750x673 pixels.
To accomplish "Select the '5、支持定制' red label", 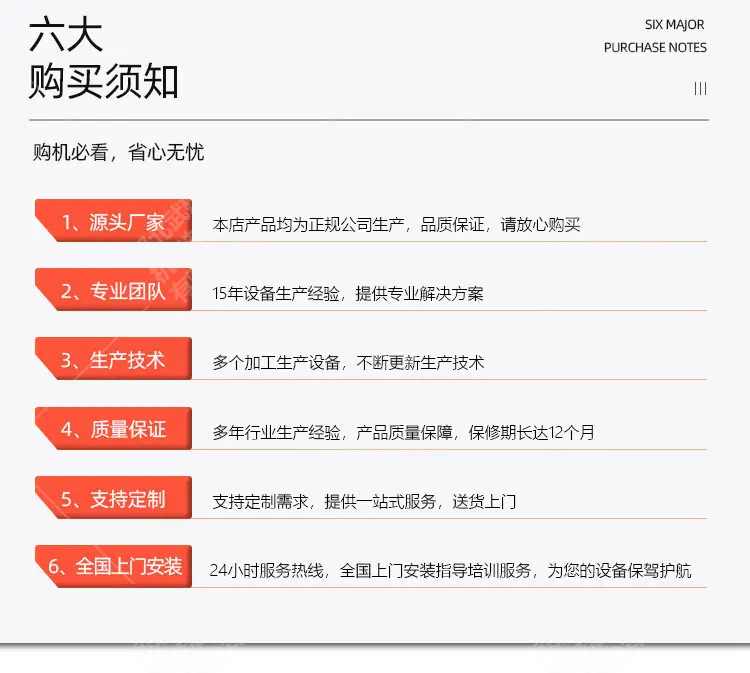I will (113, 497).
